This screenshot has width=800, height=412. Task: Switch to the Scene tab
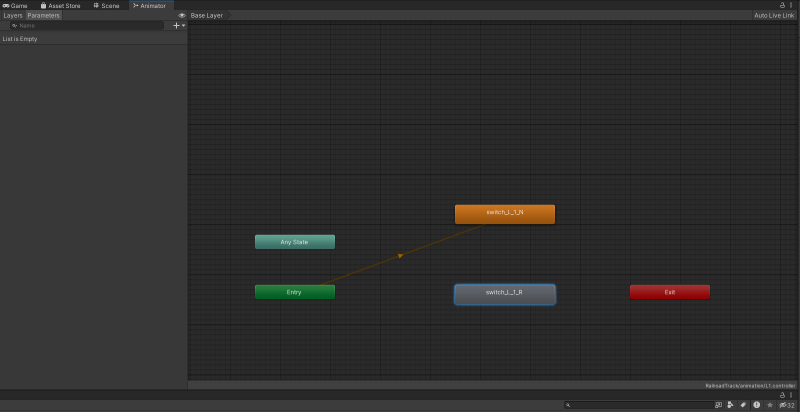pyautogui.click(x=106, y=6)
